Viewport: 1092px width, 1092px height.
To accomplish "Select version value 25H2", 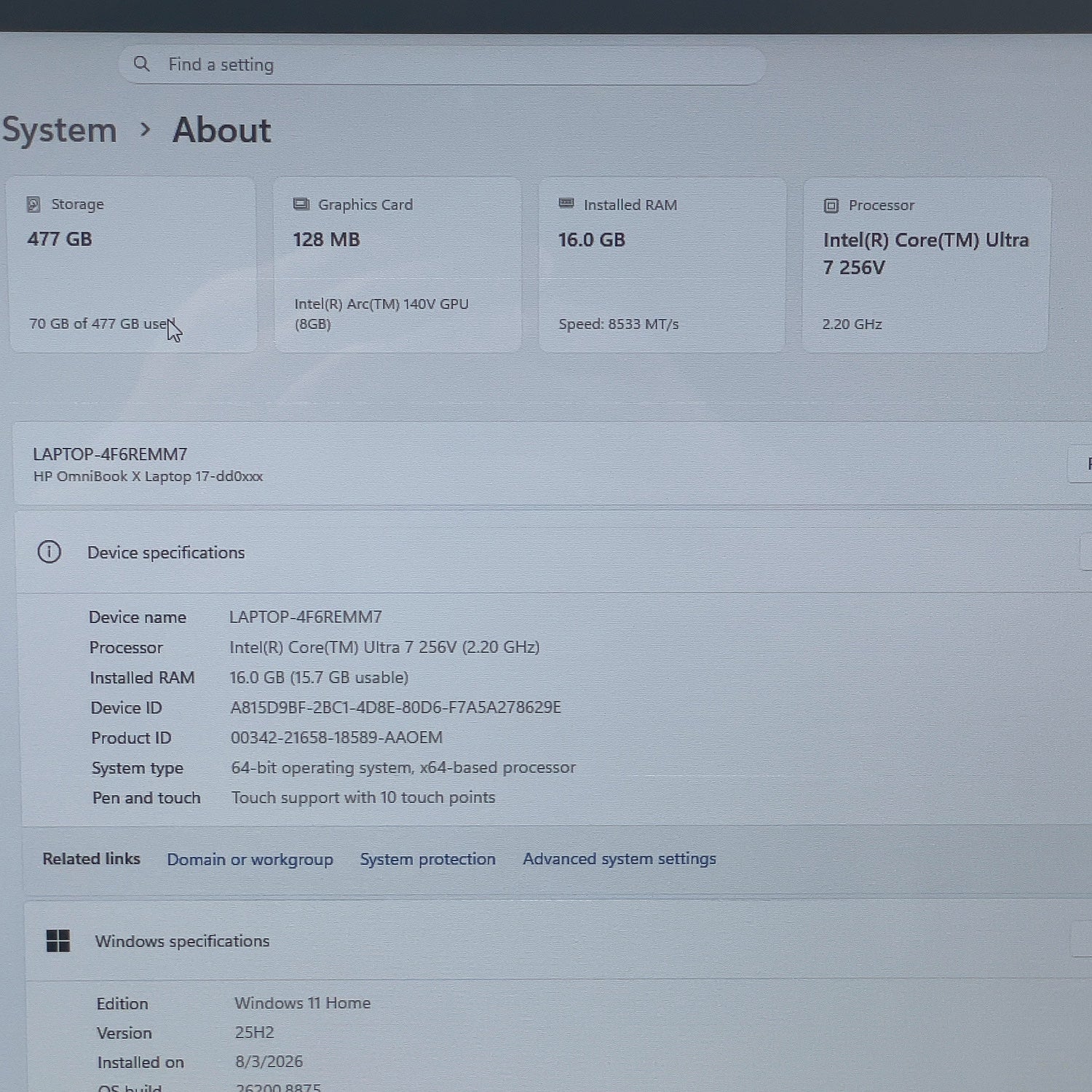I will (254, 1032).
